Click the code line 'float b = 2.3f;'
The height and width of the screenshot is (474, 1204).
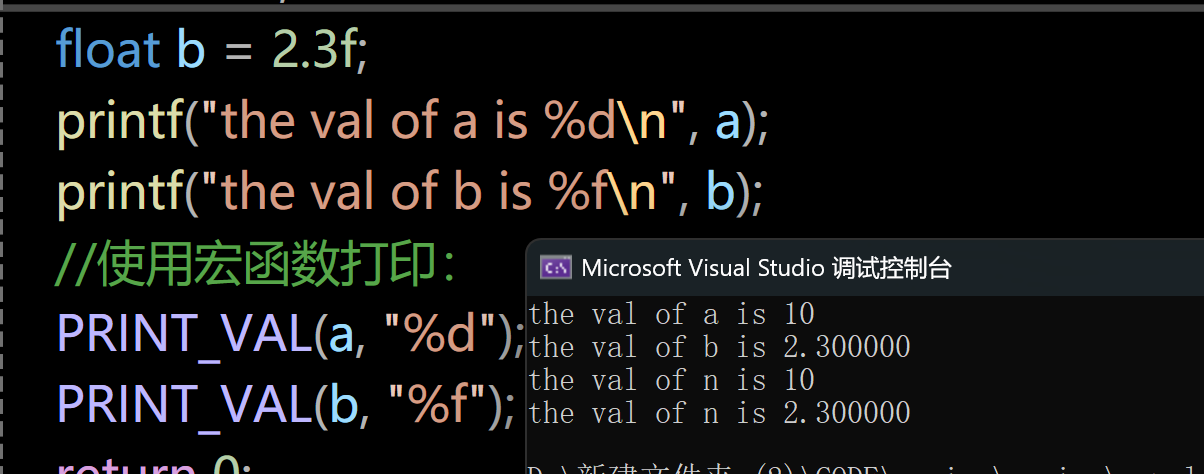pyautogui.click(x=212, y=50)
